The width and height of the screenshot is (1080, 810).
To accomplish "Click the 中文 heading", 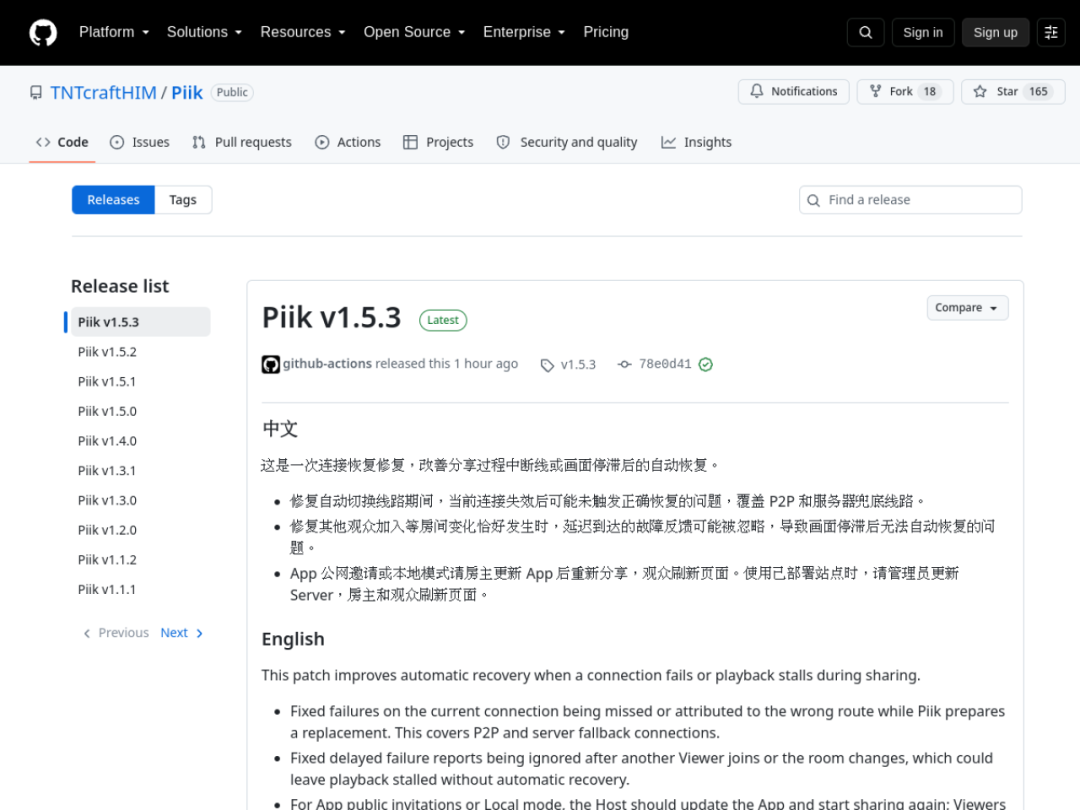I will pyautogui.click(x=280, y=428).
